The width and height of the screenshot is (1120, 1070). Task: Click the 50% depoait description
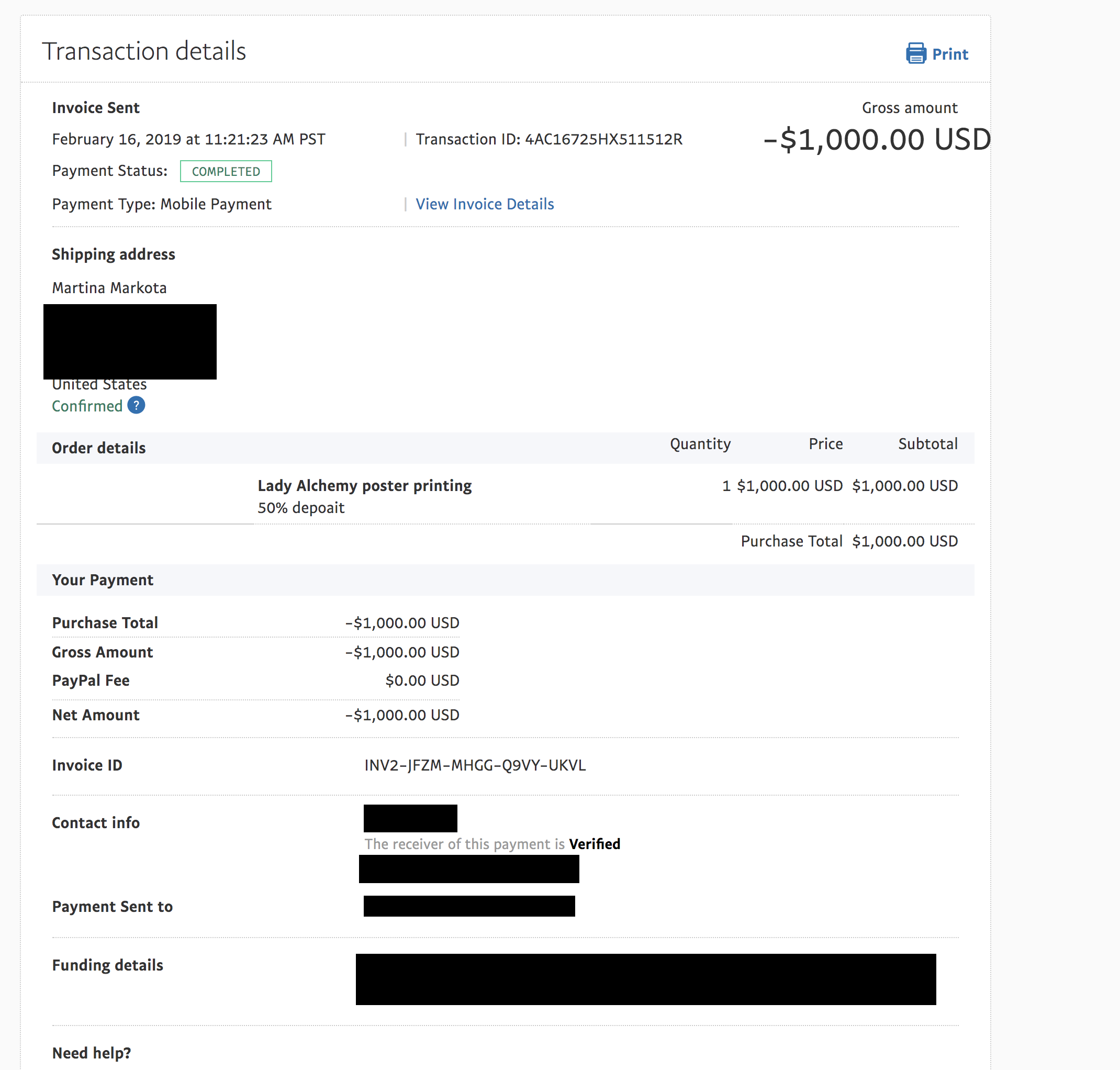(301, 508)
